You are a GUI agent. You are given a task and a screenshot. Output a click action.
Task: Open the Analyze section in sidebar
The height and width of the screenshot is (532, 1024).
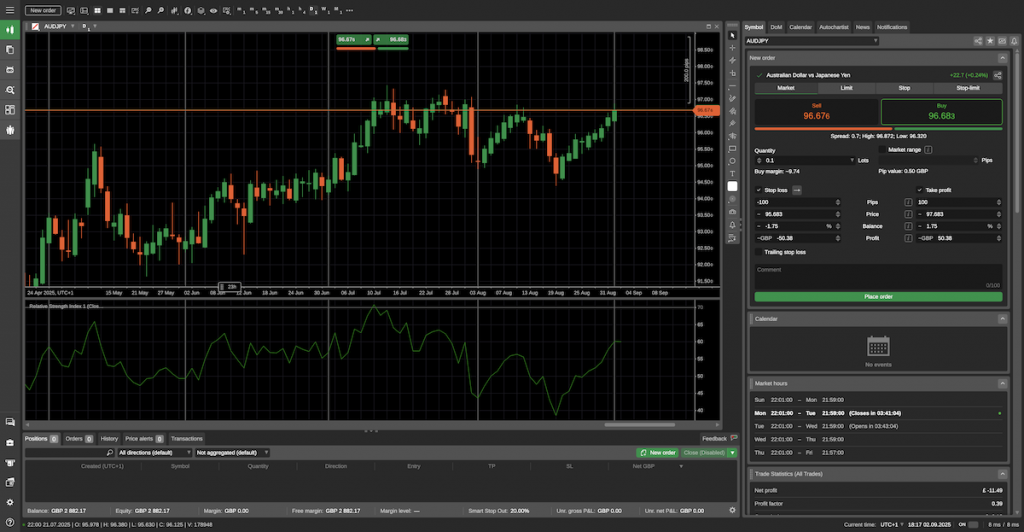point(10,90)
